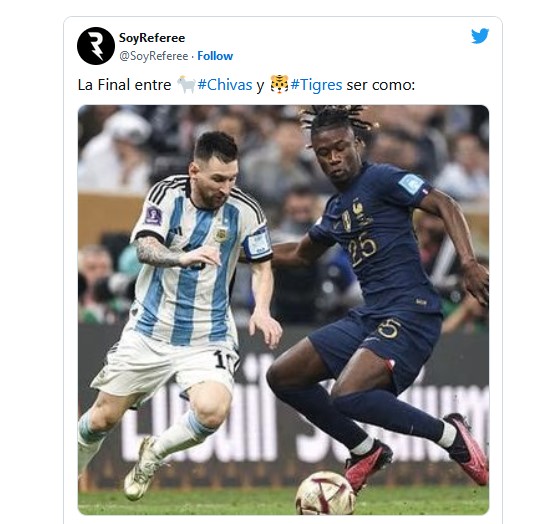Follow the SoyReferee account
Viewport: 548px width, 524px height.
pyautogui.click(x=215, y=56)
